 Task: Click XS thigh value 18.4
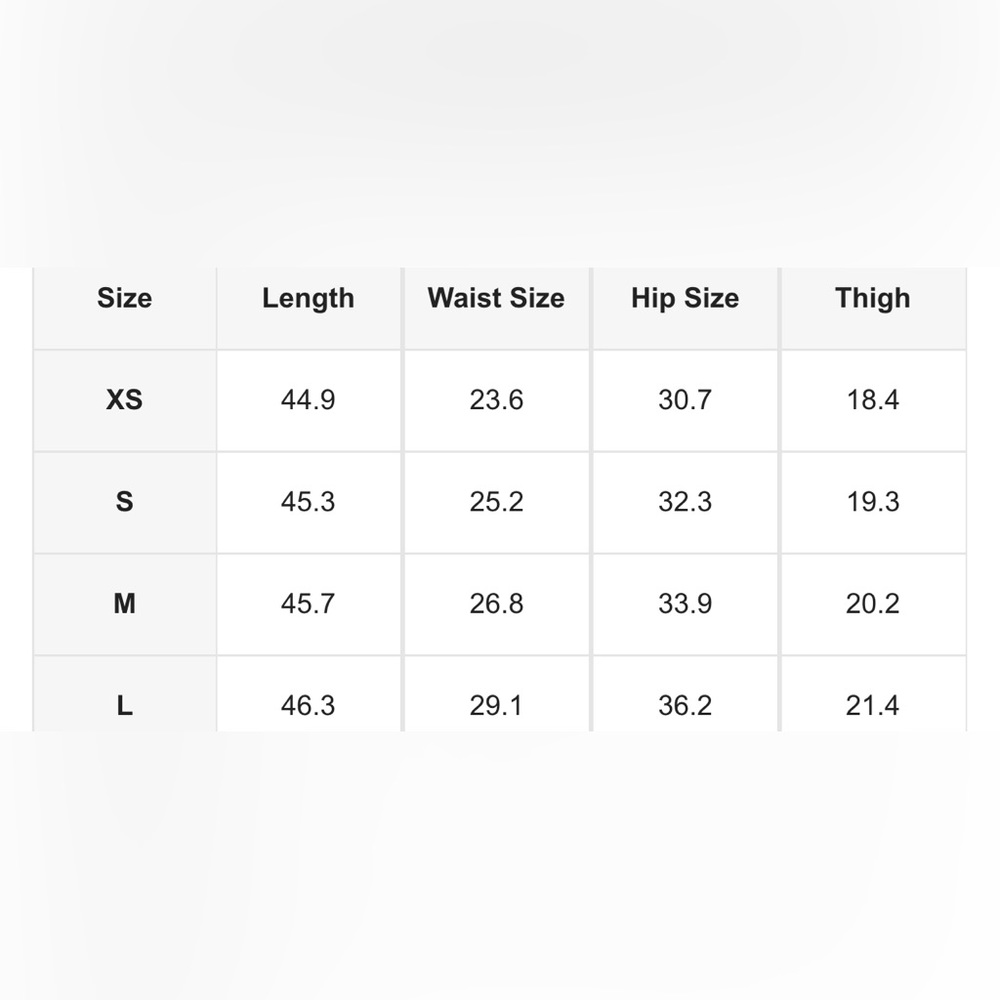[x=872, y=400]
